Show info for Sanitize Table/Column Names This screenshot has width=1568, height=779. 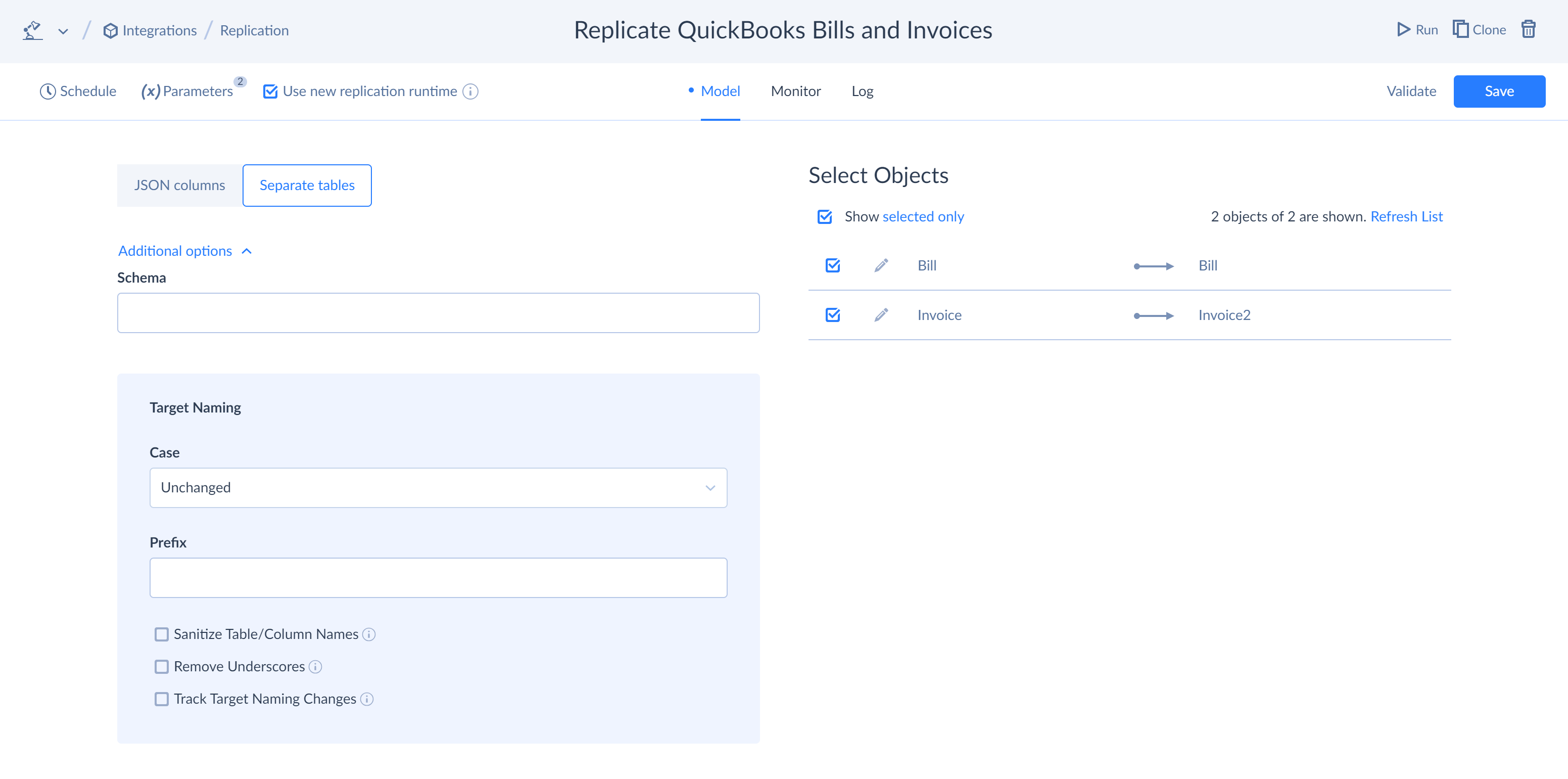pyautogui.click(x=369, y=634)
